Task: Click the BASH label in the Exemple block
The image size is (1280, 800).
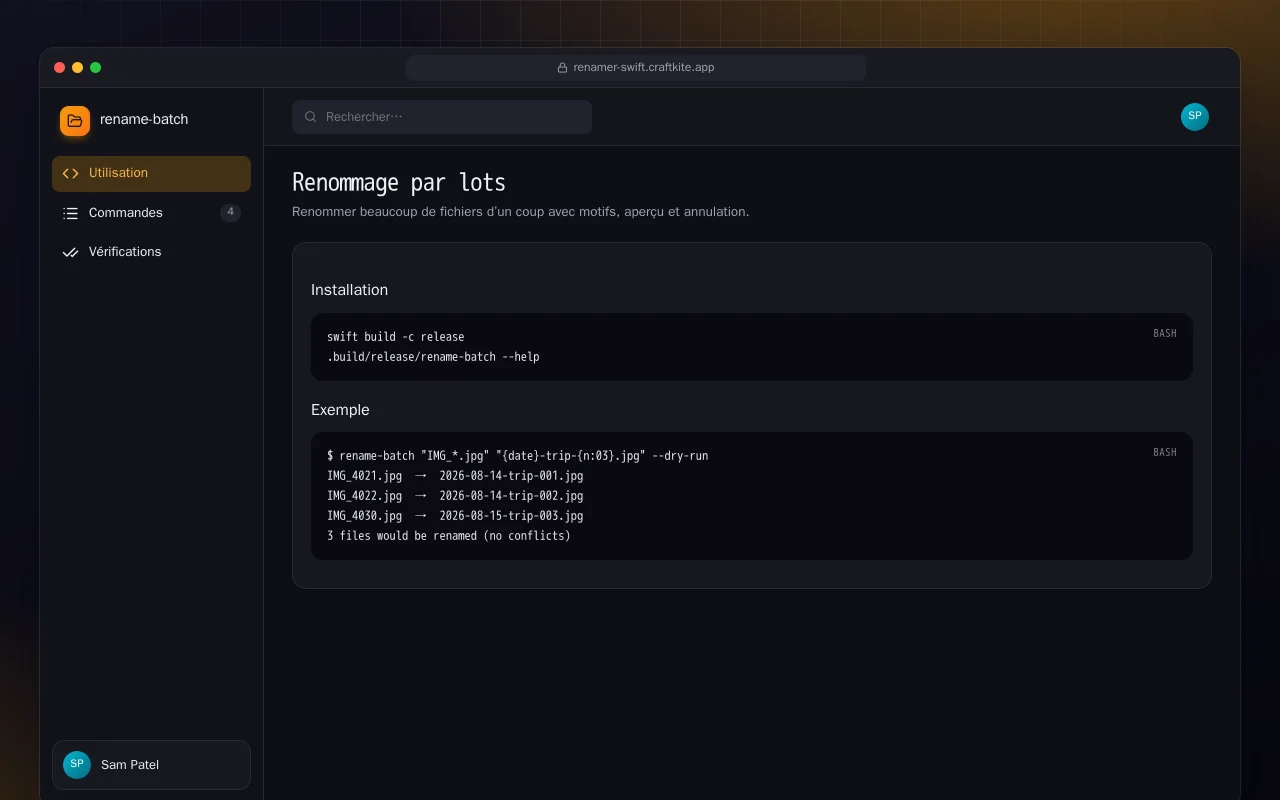Action: [1165, 452]
